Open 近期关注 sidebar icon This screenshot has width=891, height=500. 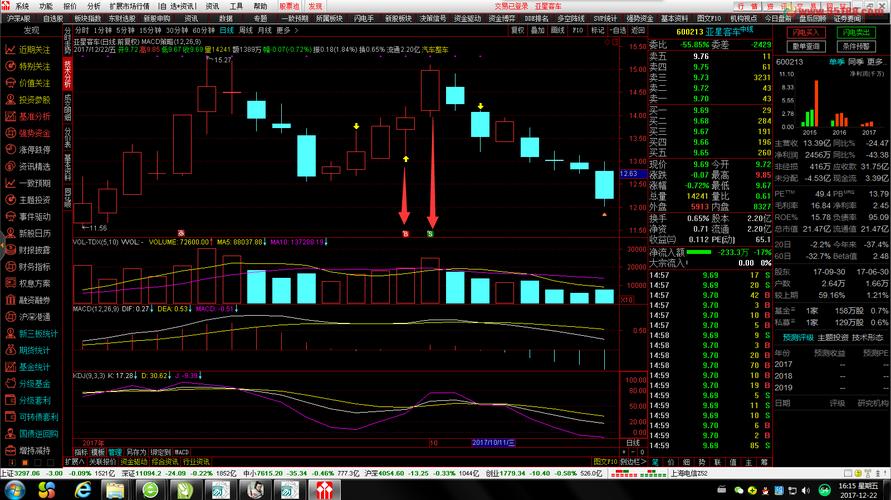tap(10, 50)
